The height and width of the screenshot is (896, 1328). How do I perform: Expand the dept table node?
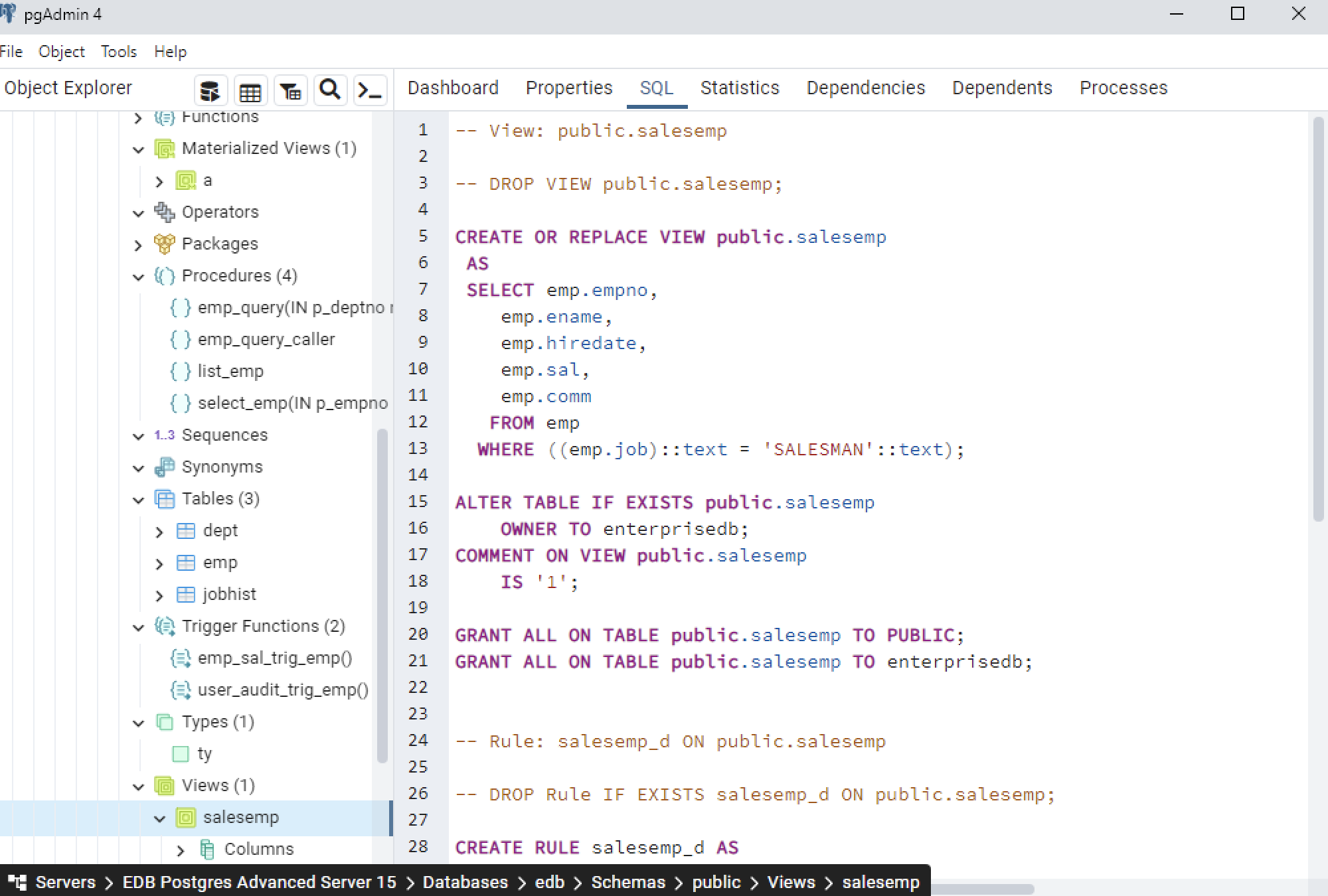[x=159, y=531]
